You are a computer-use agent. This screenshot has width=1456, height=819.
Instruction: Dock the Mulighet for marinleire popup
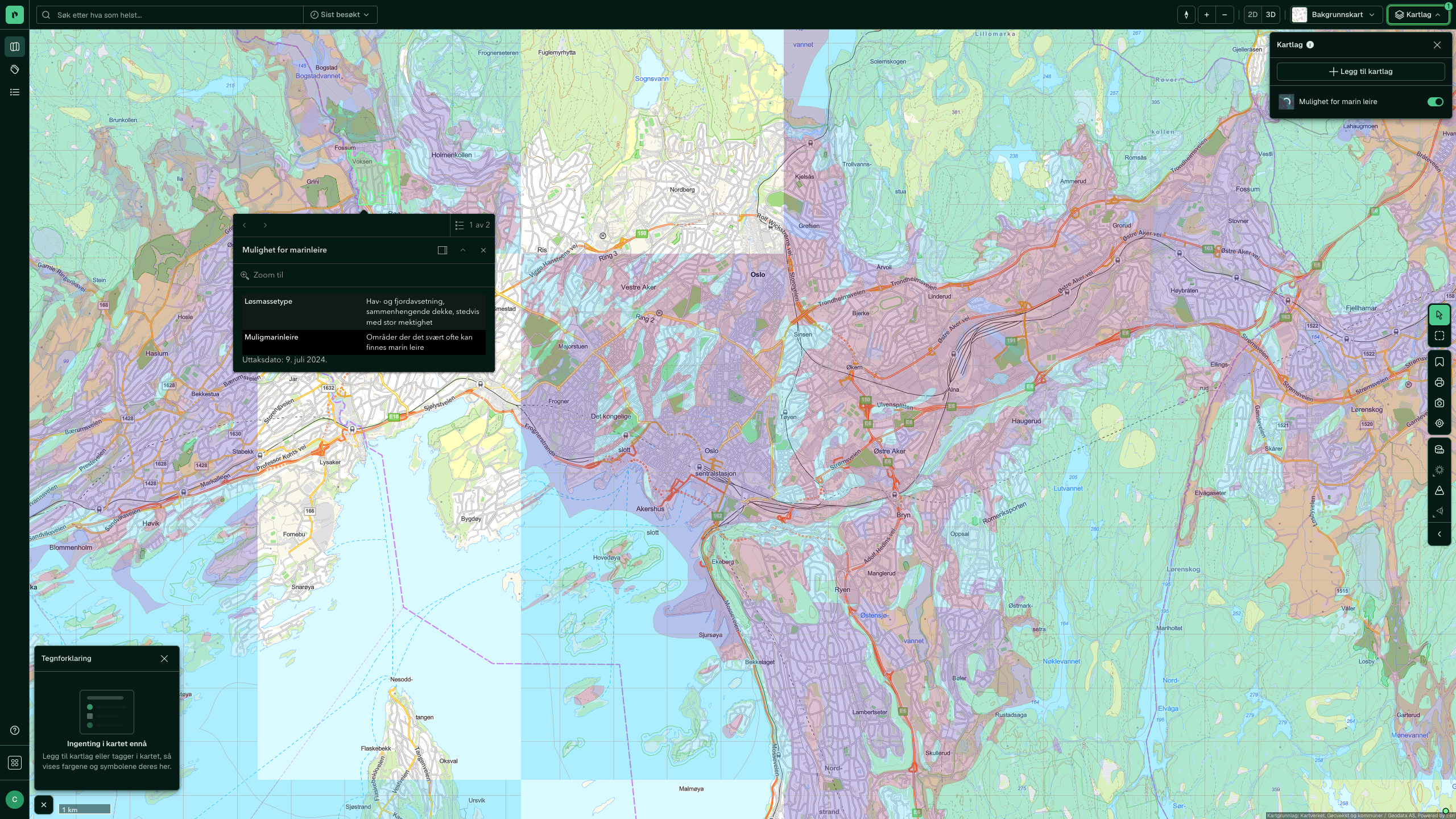point(442,250)
